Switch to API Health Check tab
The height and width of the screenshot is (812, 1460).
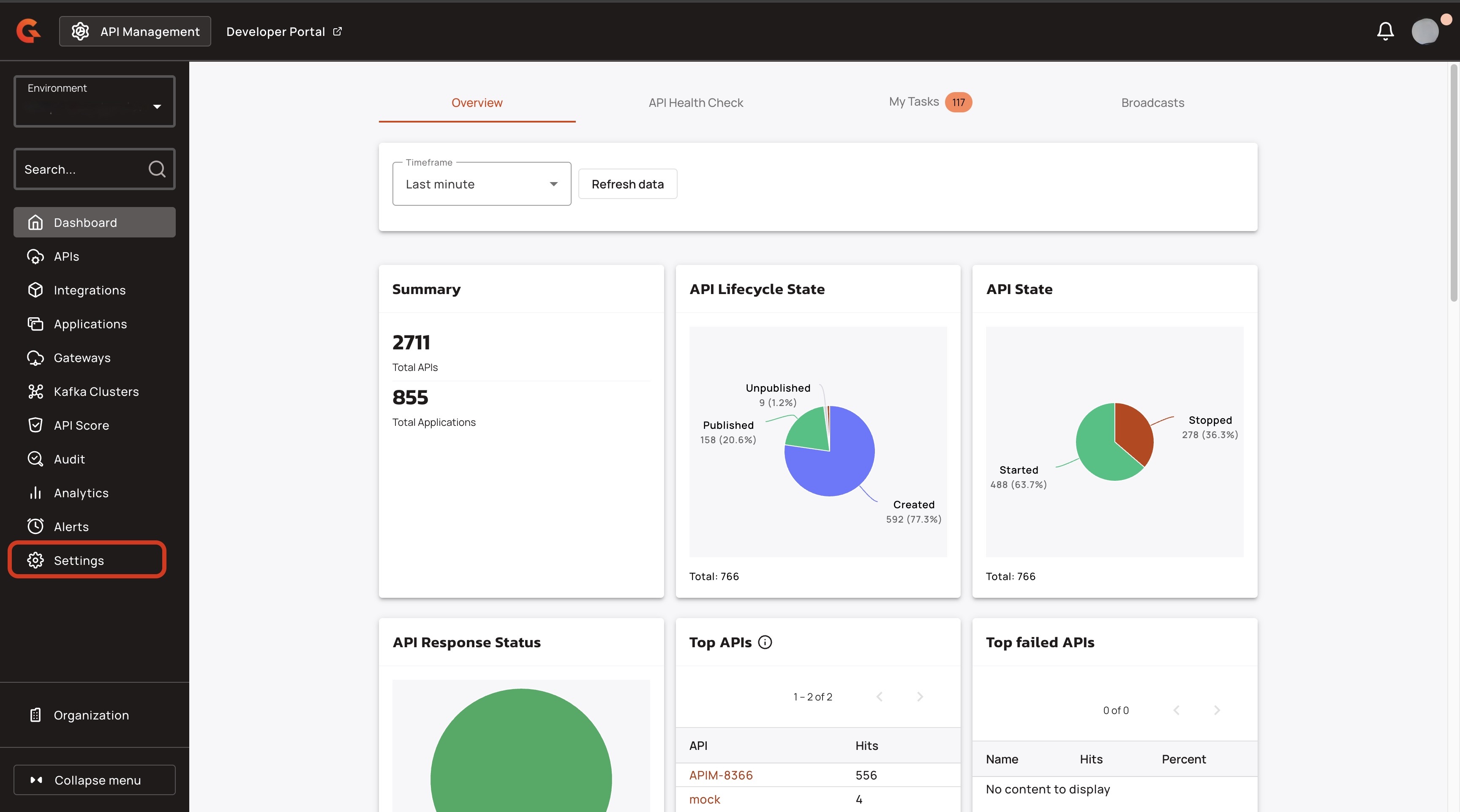coord(695,103)
